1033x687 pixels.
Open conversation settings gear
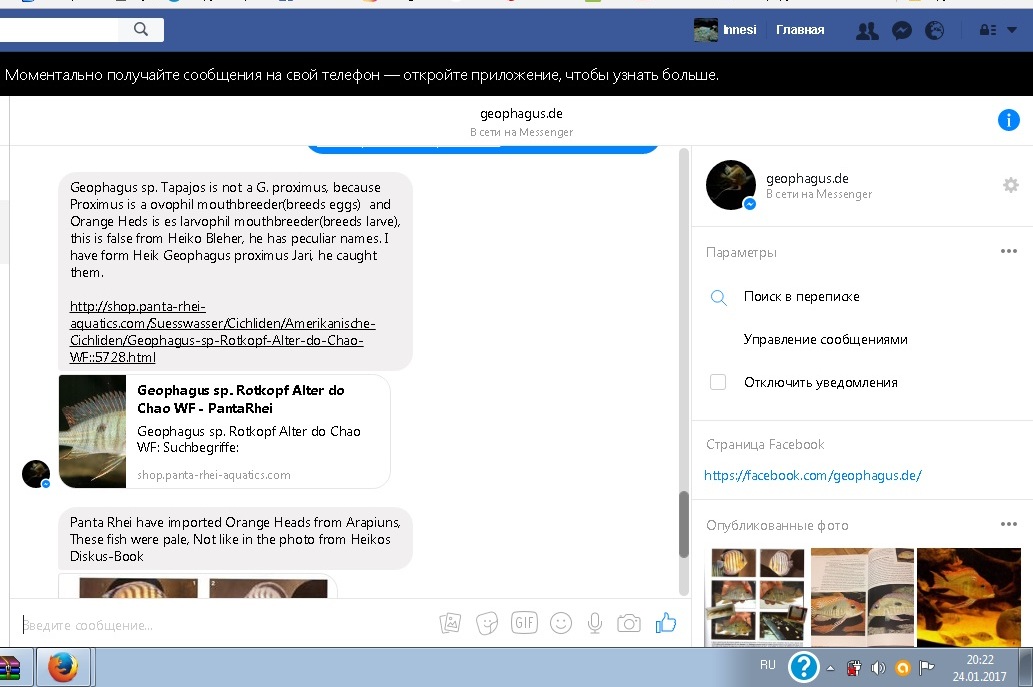[x=1010, y=185]
